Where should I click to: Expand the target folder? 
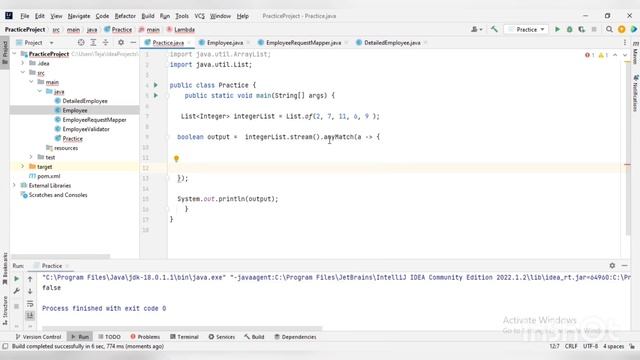(23, 167)
